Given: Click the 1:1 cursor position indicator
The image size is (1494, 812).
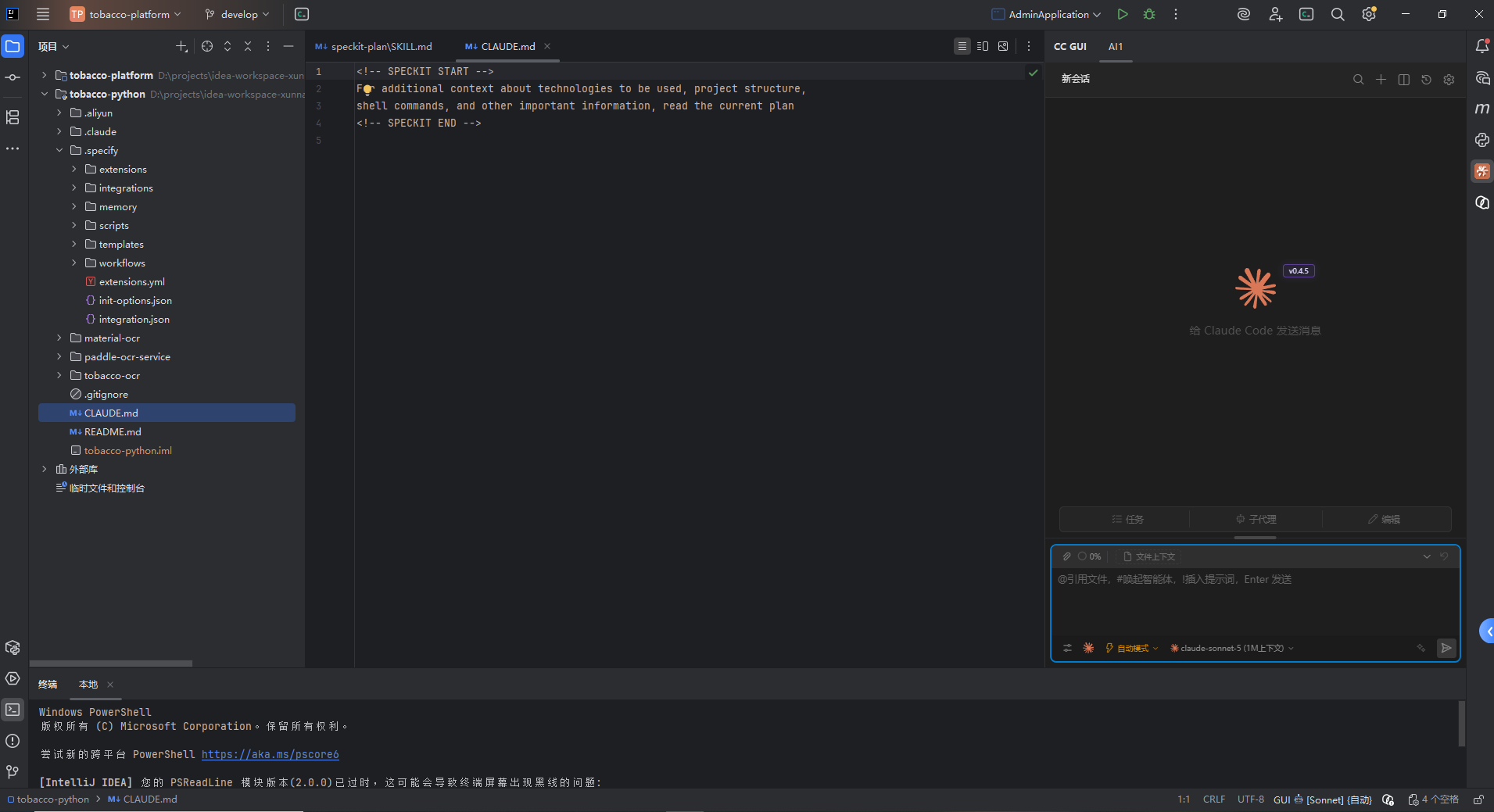Looking at the screenshot, I should click(x=1184, y=799).
